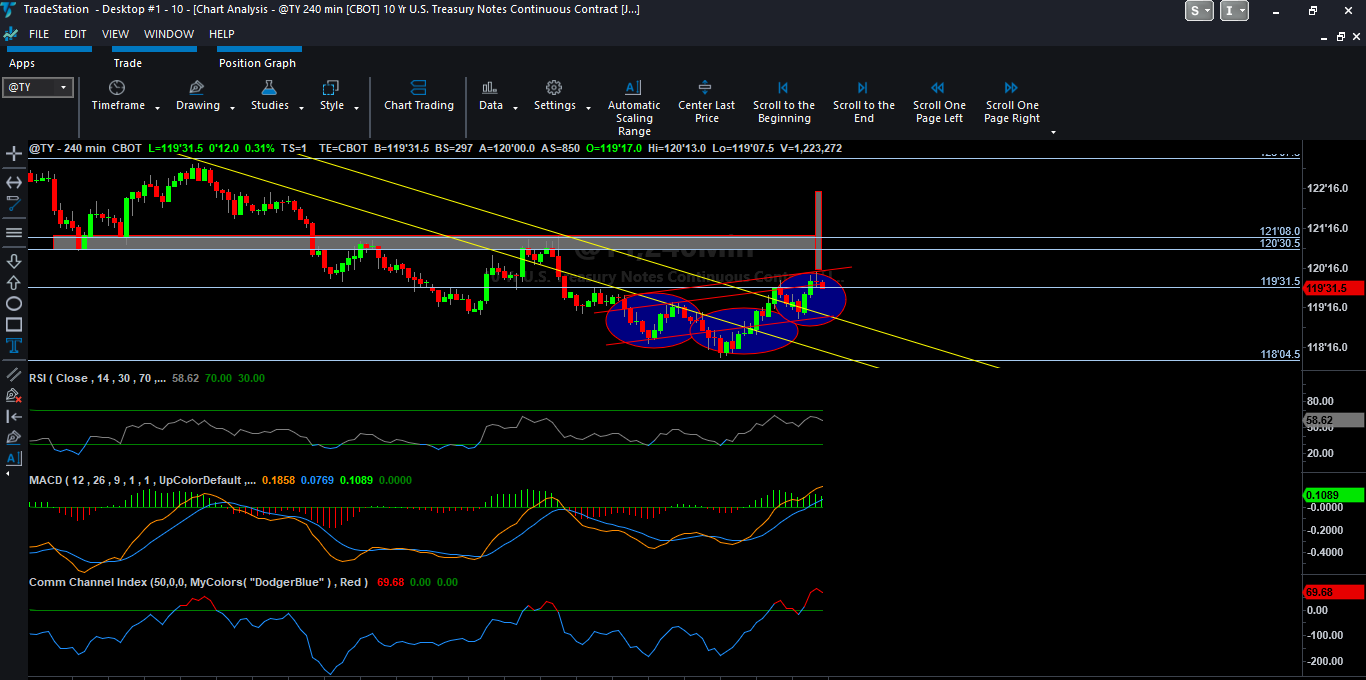Viewport: 1366px width, 680px height.
Task: Select the ellipse drawing tool
Action: [x=14, y=303]
